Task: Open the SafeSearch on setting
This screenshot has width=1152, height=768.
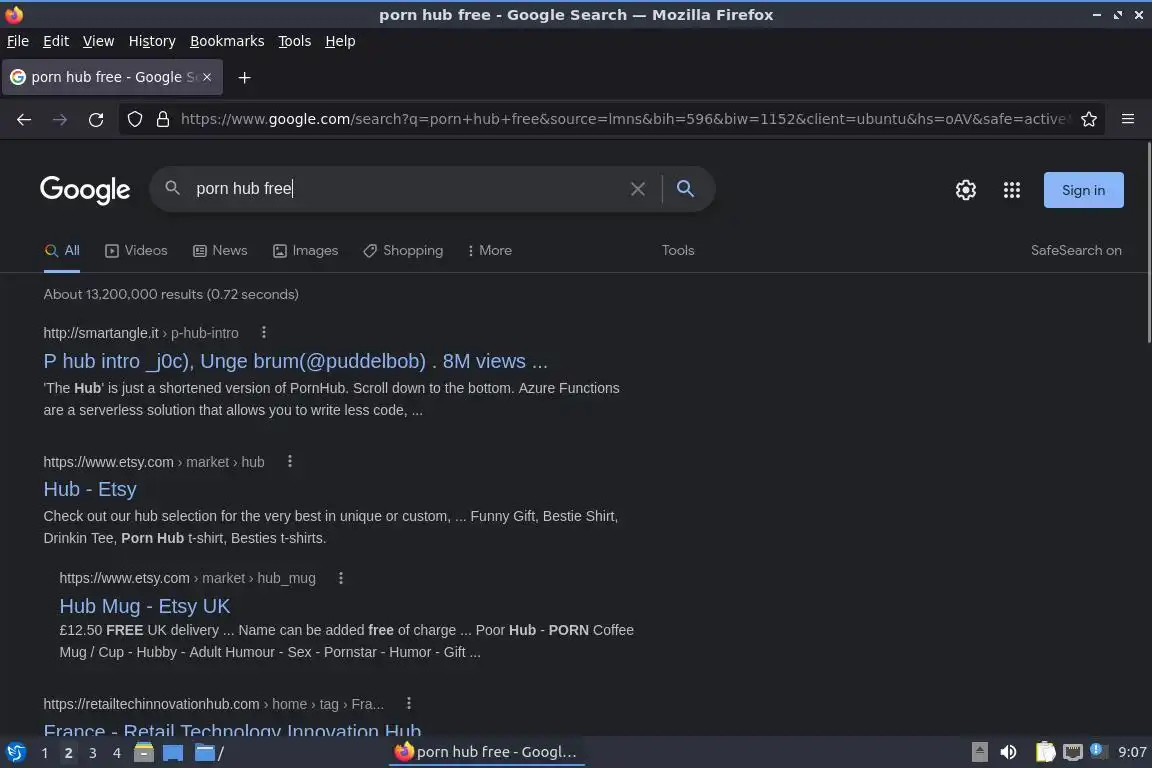Action: (x=1076, y=251)
